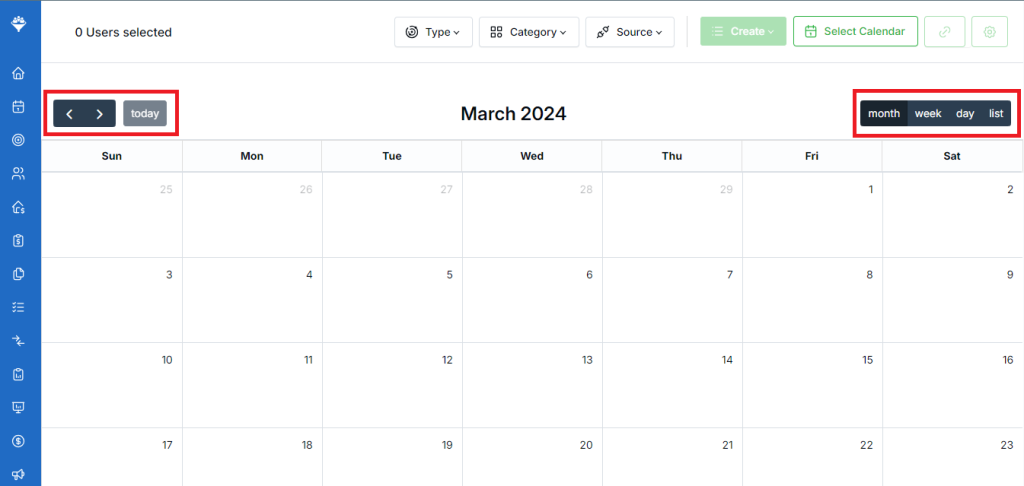The image size is (1024, 486).
Task: Open the contacts people sidebar icon
Action: pyautogui.click(x=18, y=174)
